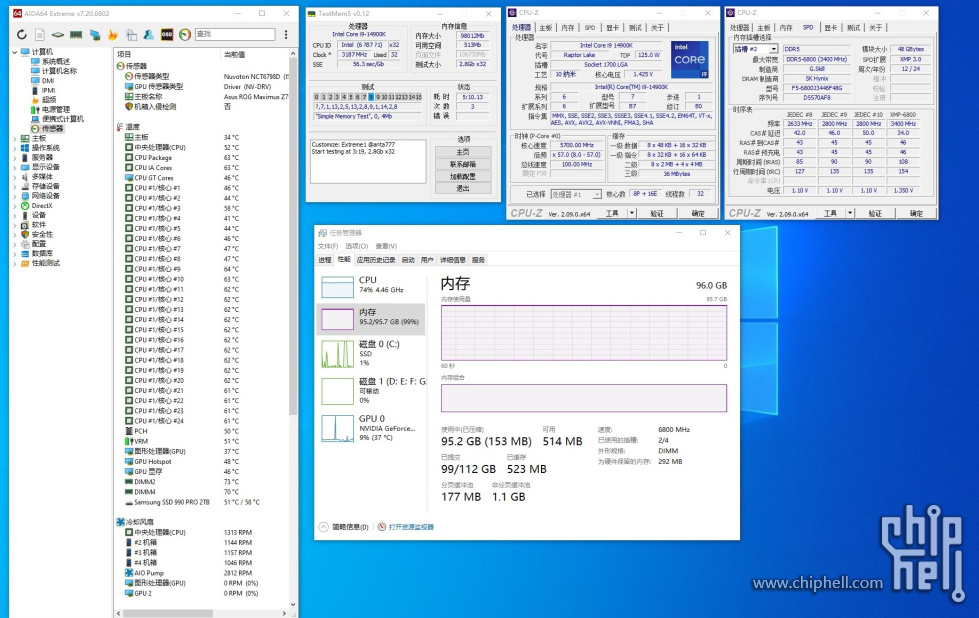Switch to SPD tab in left CPU-Z
Screen dimensions: 979x618
point(590,27)
